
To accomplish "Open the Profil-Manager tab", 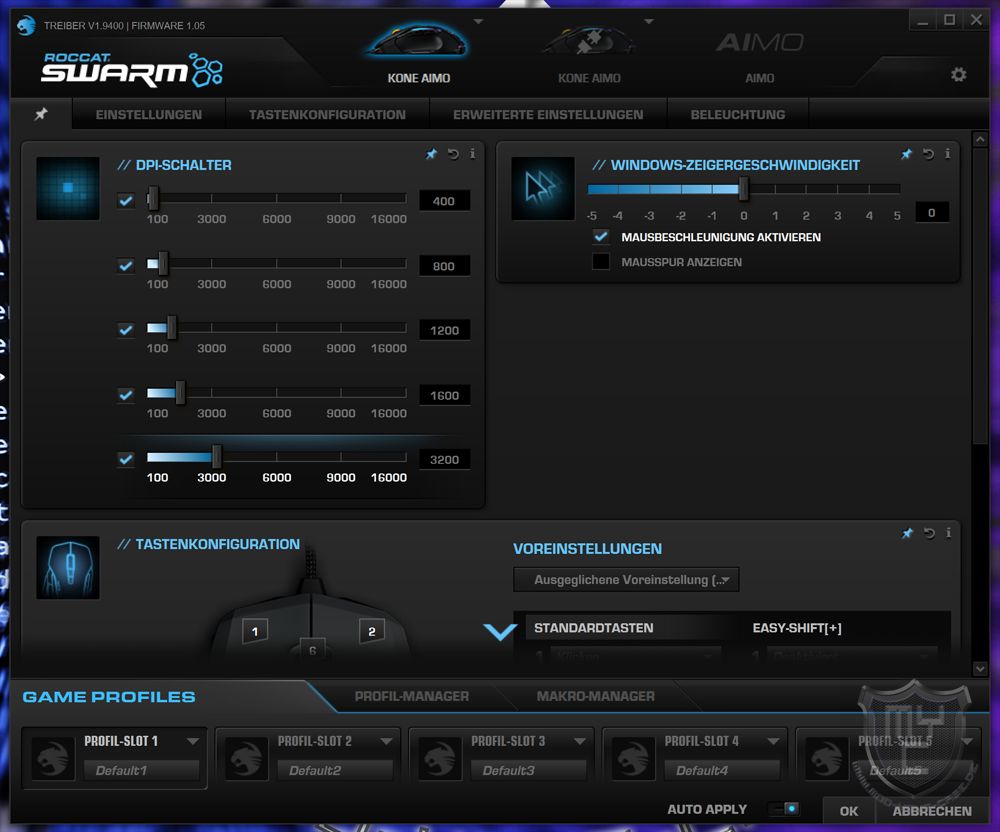I will [x=411, y=696].
